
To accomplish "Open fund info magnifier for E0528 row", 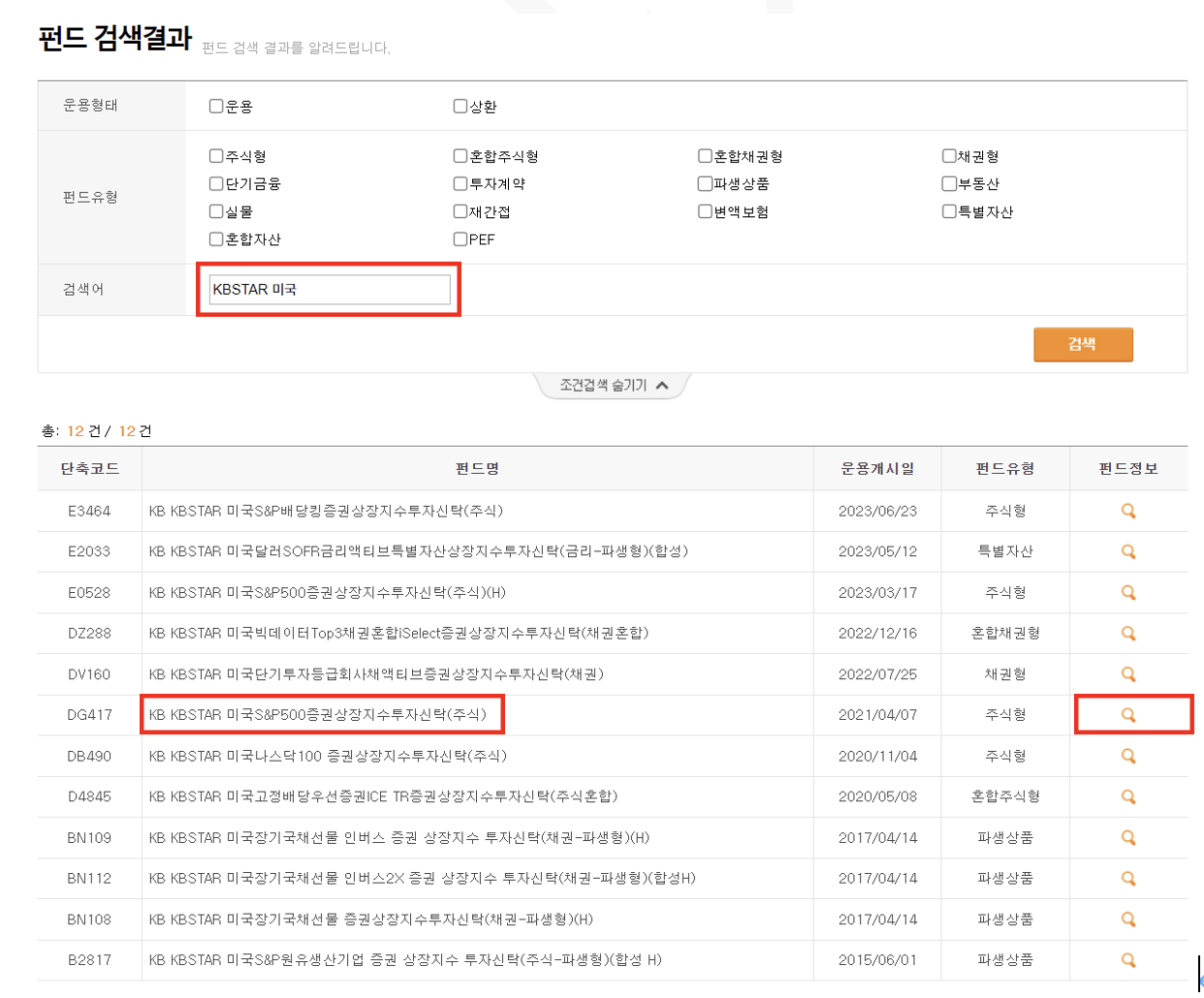I will (1128, 592).
